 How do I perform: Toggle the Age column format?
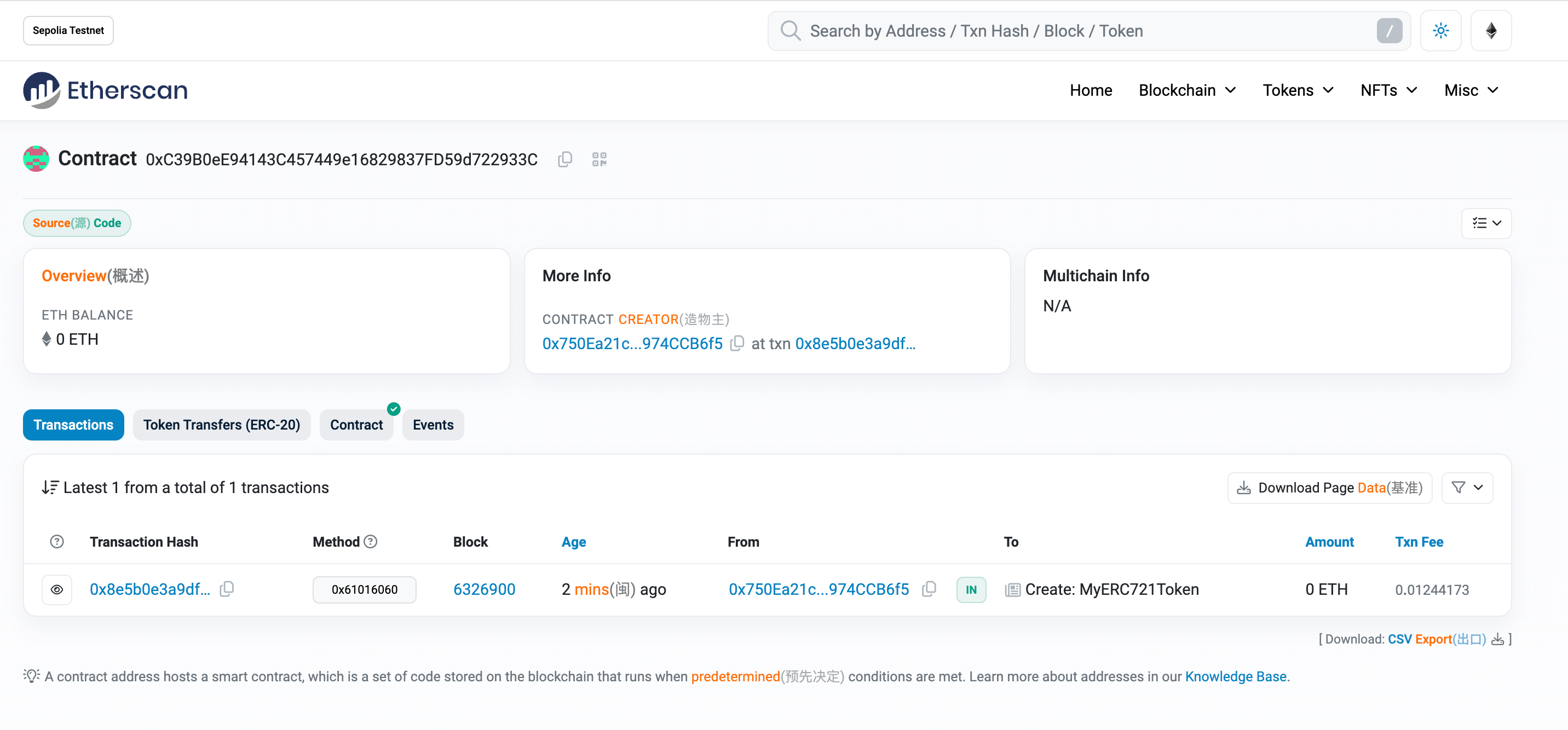[573, 541]
